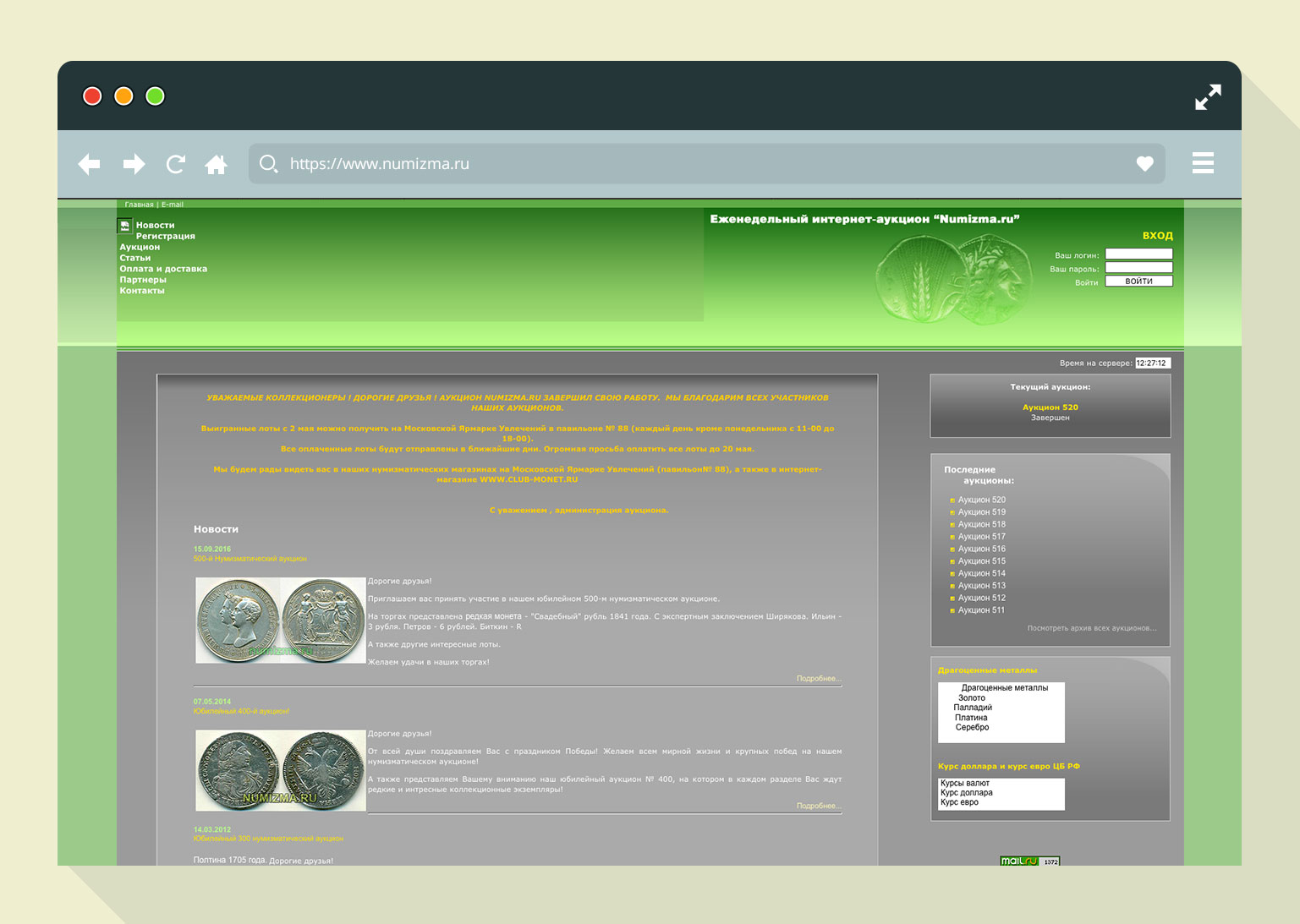This screenshot has width=1300, height=924.
Task: Click Курс доллара in currency box
Action: pos(967,793)
